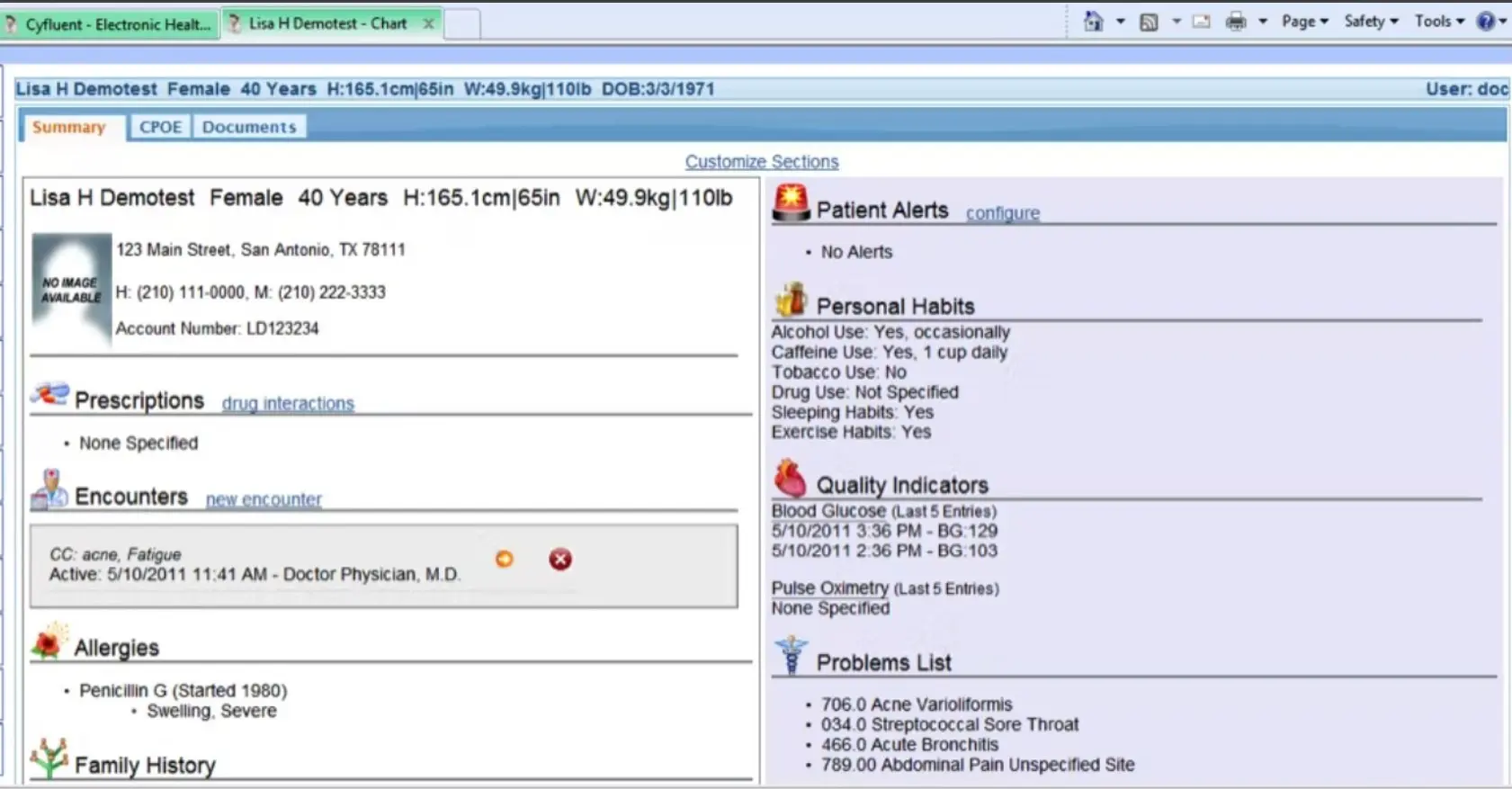
Task: Click the new encounter link
Action: [x=264, y=499]
